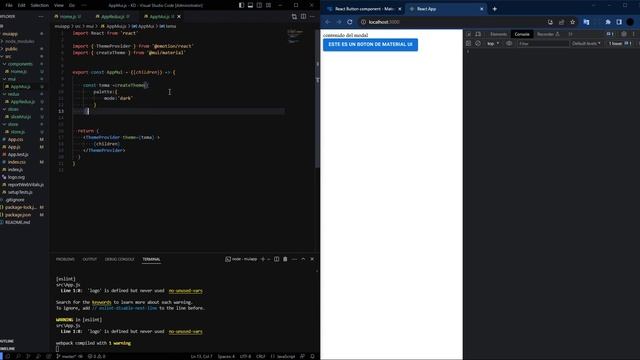Open AppRedux.js in the explorer tree
The image size is (640, 360).
click(x=22, y=102)
